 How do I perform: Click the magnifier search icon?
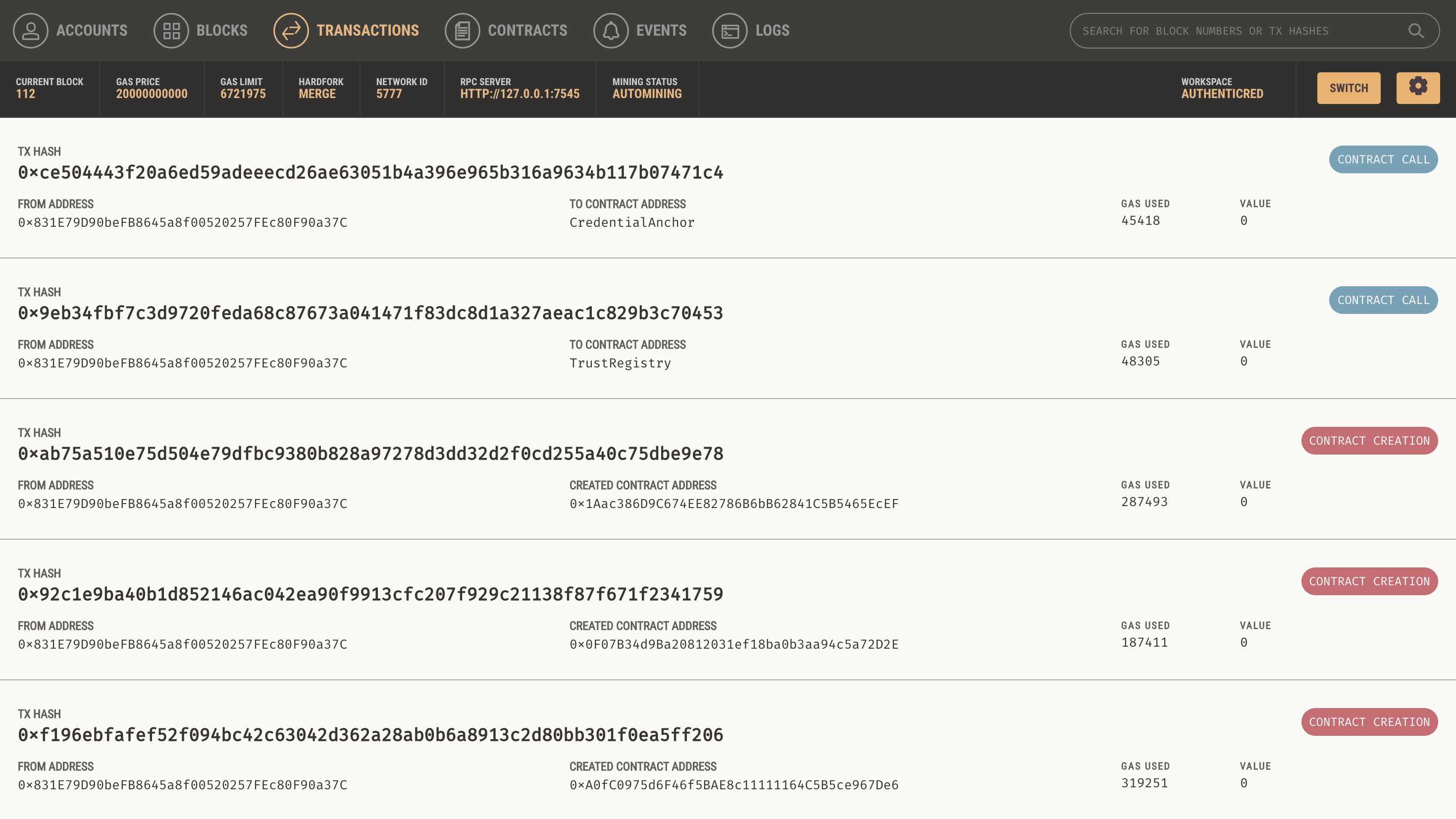pyautogui.click(x=1415, y=31)
